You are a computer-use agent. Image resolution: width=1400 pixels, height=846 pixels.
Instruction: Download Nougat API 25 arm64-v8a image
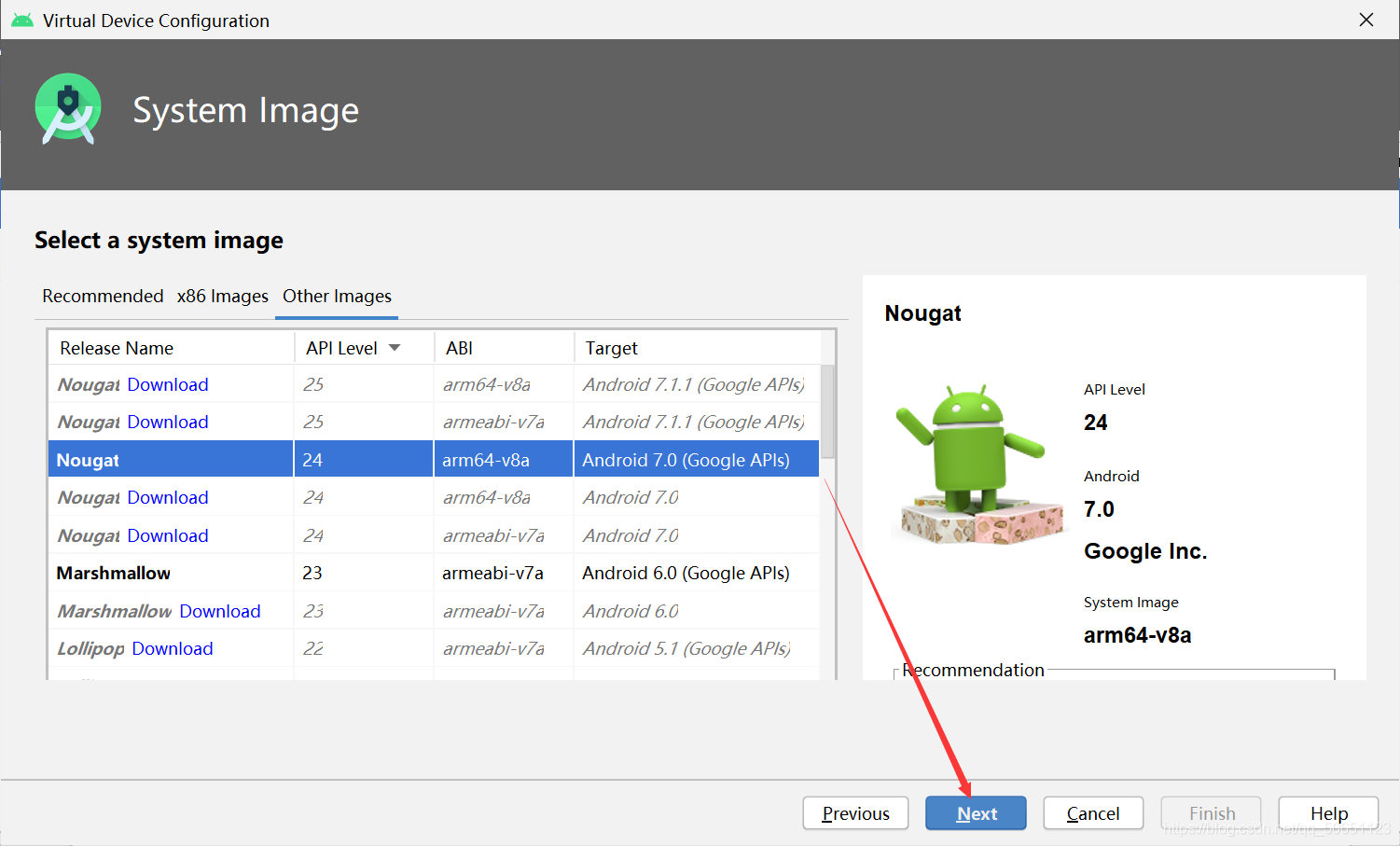[168, 384]
